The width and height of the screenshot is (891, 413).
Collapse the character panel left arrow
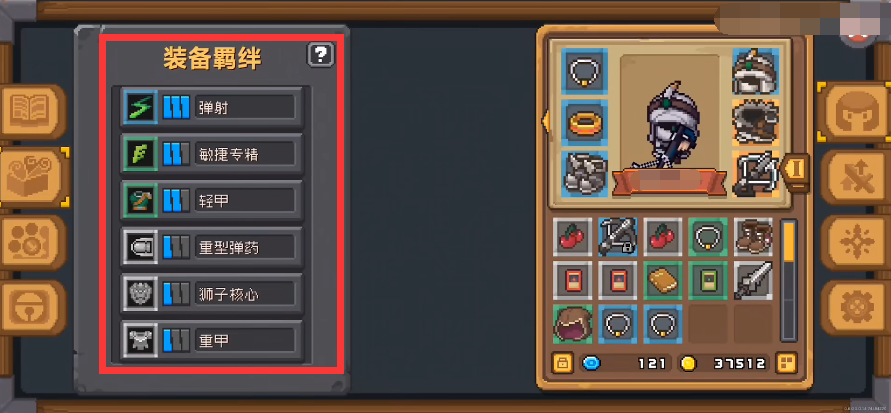545,121
